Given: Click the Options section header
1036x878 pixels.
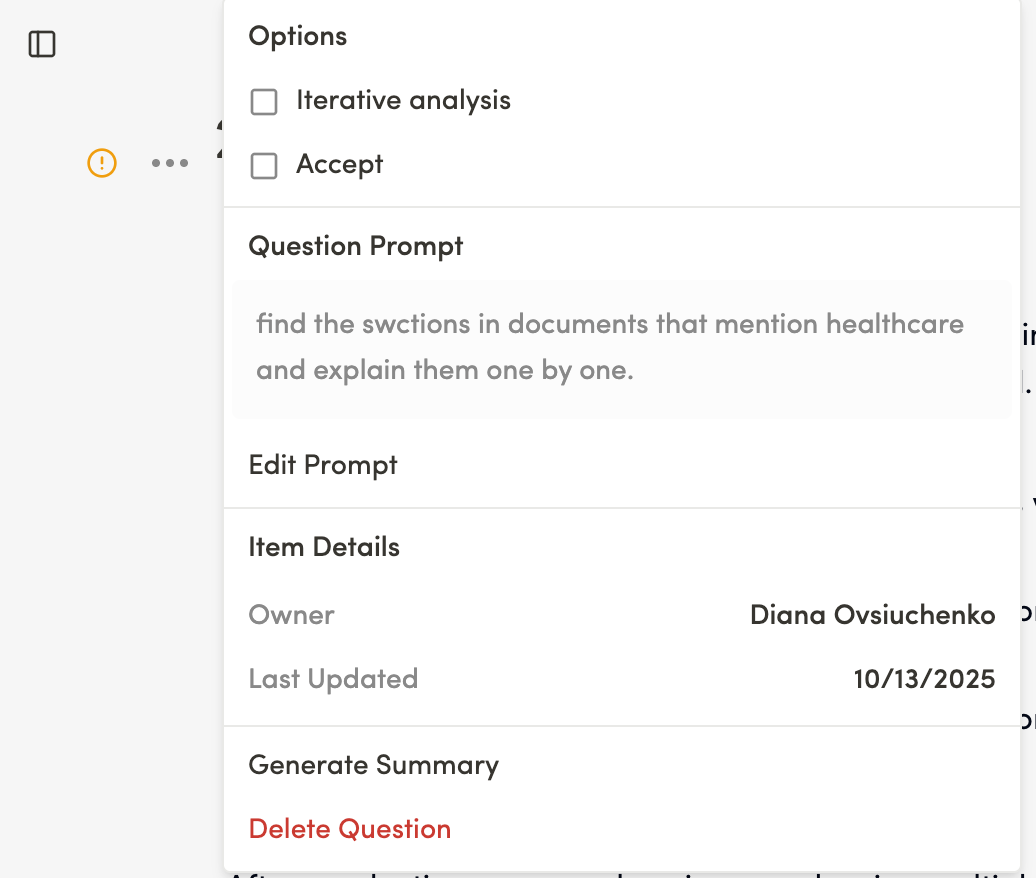Looking at the screenshot, I should tap(298, 36).
